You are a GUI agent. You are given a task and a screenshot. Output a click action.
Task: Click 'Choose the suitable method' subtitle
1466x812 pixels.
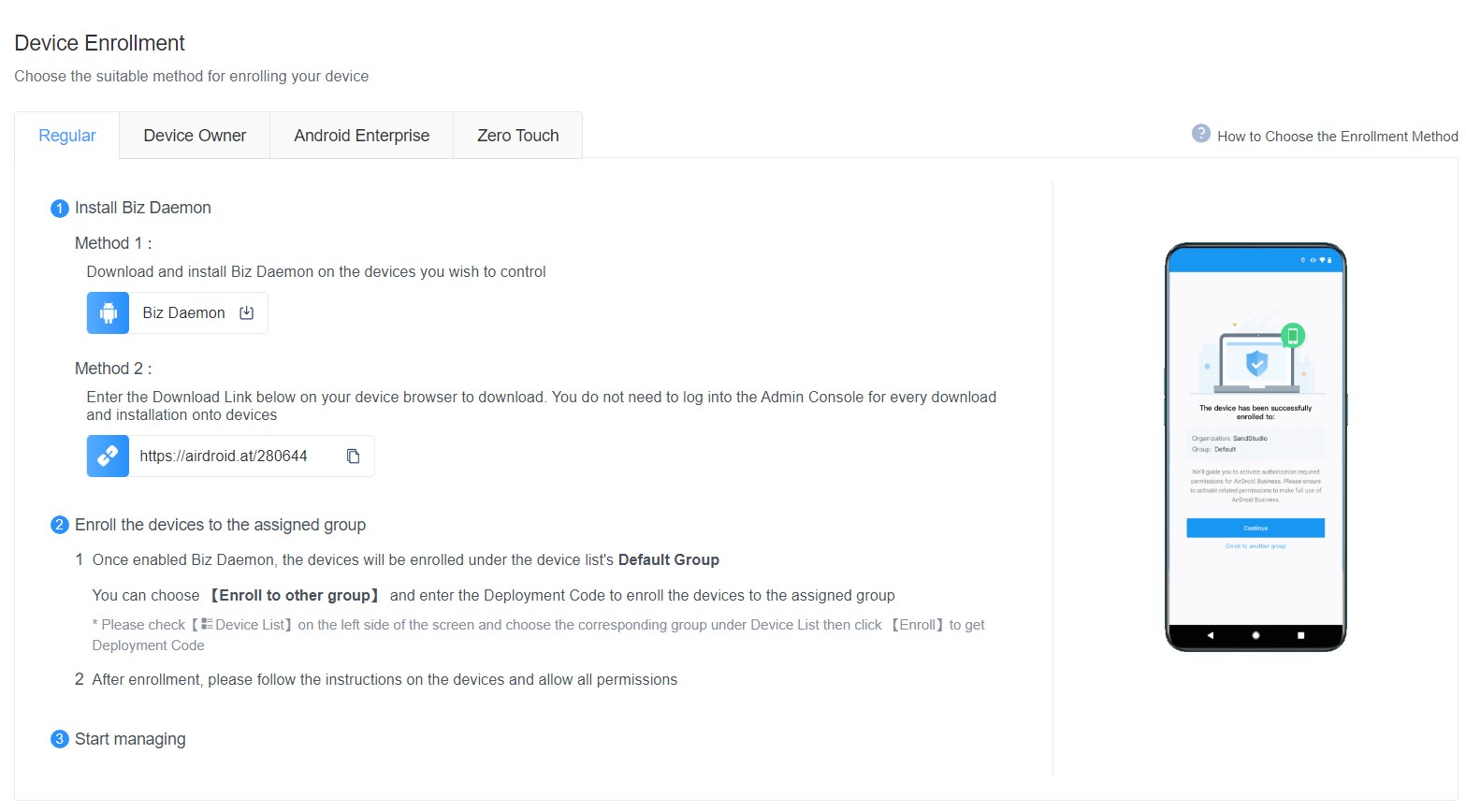coord(192,77)
